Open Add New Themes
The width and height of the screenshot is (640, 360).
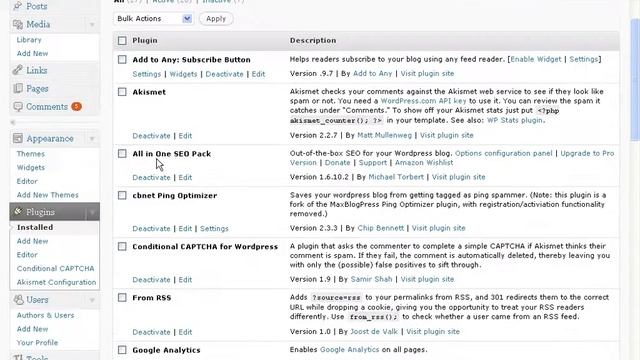[47, 195]
